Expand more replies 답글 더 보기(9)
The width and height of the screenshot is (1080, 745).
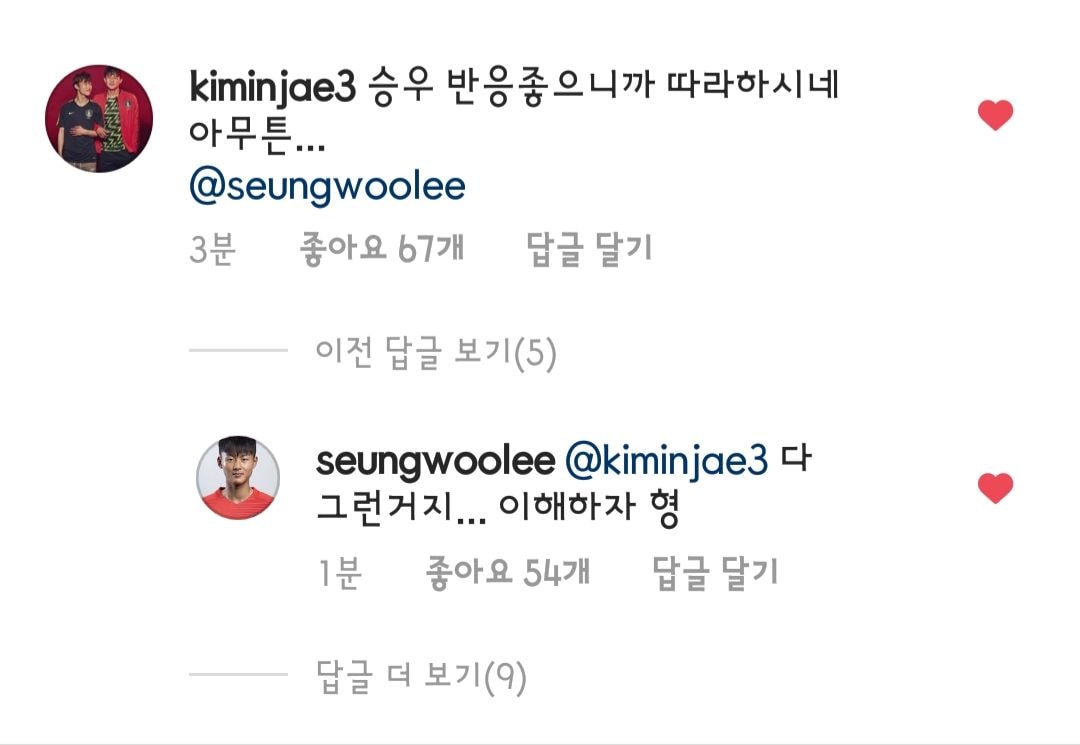[x=422, y=676]
